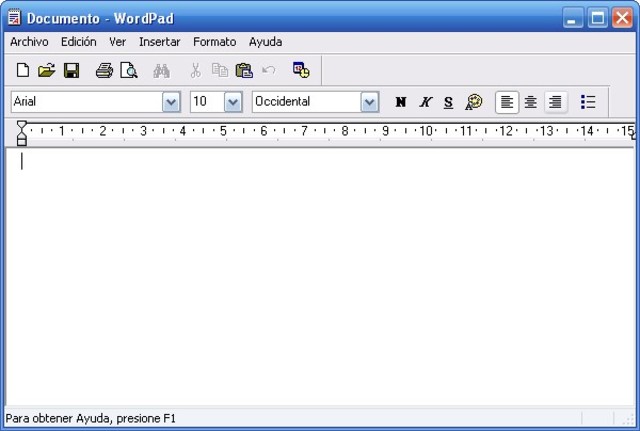Open the Ver menu
Viewport: 640px width, 431px height.
click(x=118, y=42)
